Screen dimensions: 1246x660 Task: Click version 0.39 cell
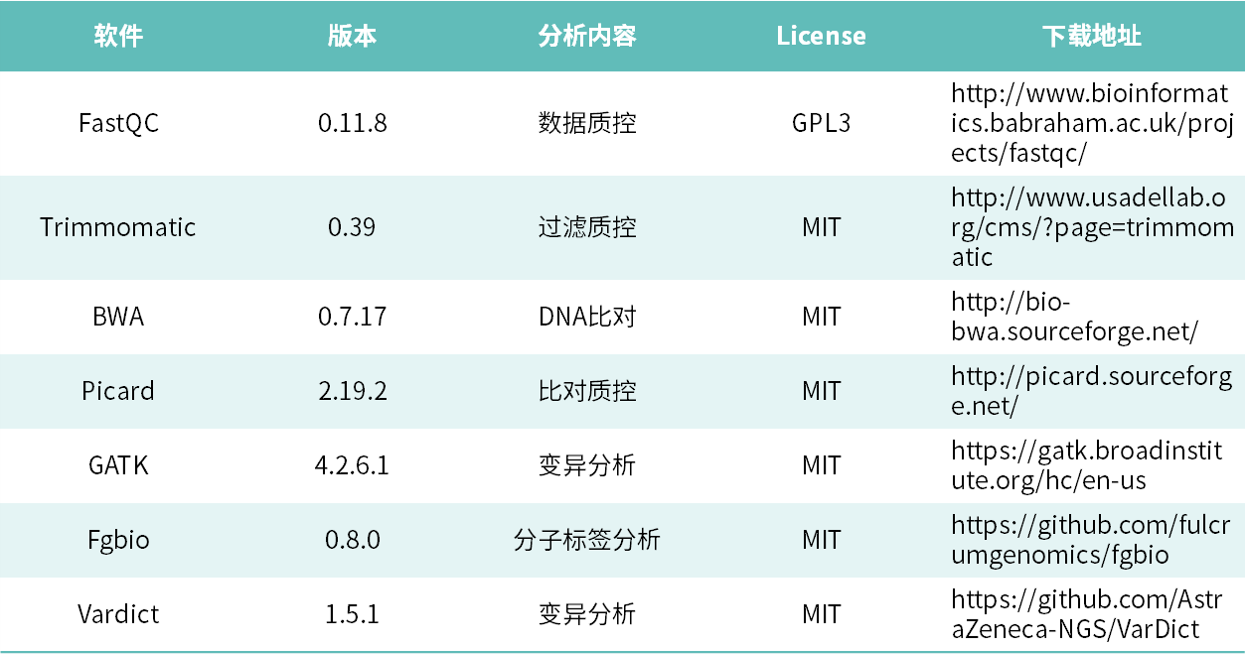[352, 227]
